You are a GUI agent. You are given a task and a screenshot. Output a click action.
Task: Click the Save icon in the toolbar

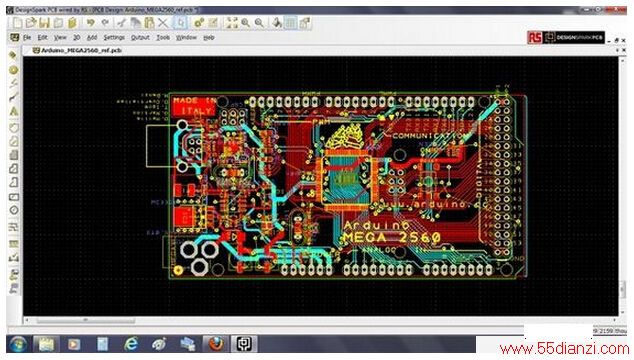coord(44,23)
